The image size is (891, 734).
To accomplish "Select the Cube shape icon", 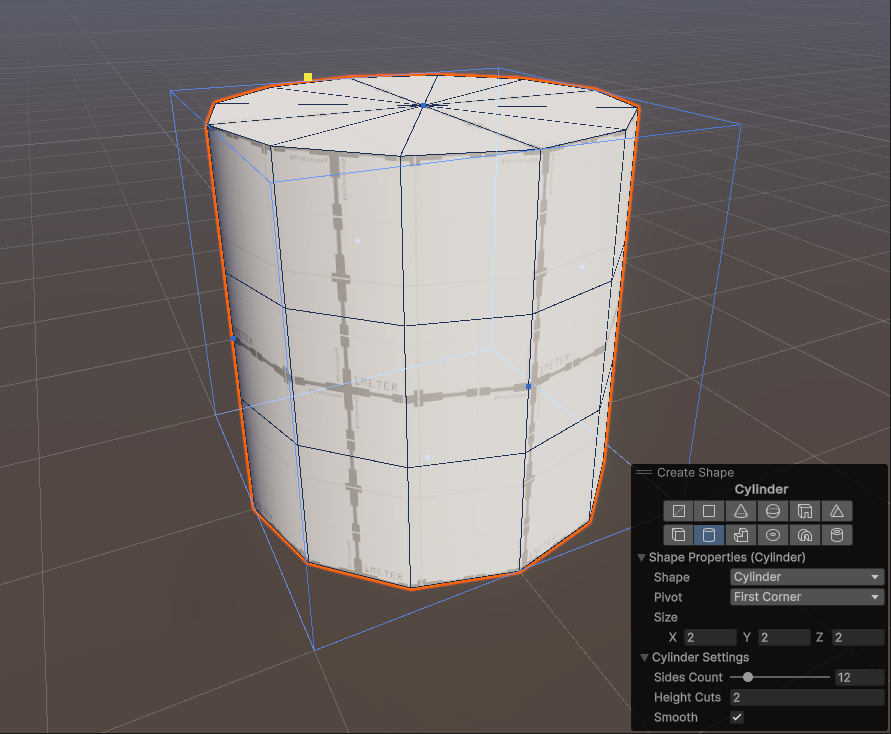I will [678, 535].
